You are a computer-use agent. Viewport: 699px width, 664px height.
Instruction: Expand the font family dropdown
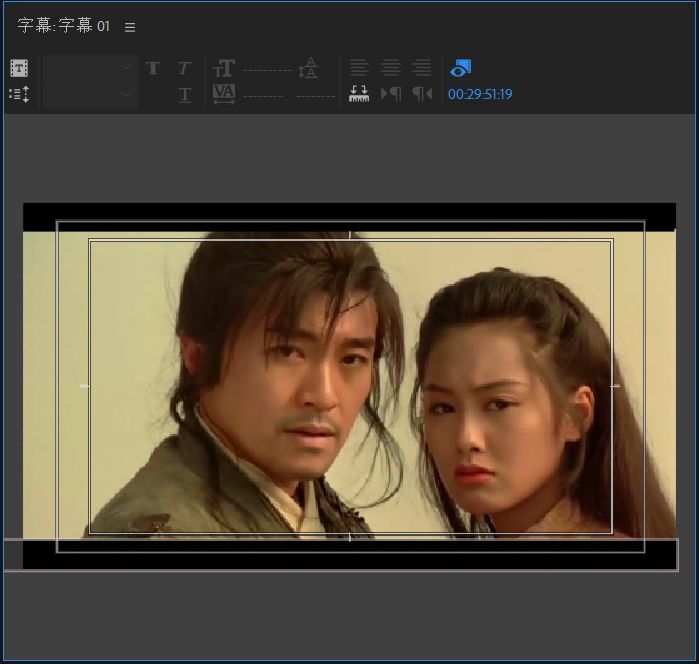(90, 68)
